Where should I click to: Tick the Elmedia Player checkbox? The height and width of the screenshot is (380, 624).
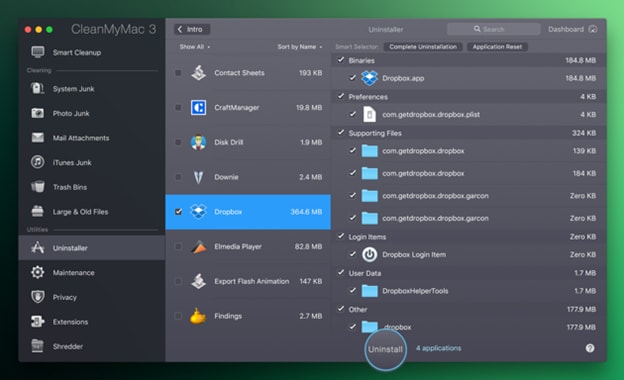point(178,246)
